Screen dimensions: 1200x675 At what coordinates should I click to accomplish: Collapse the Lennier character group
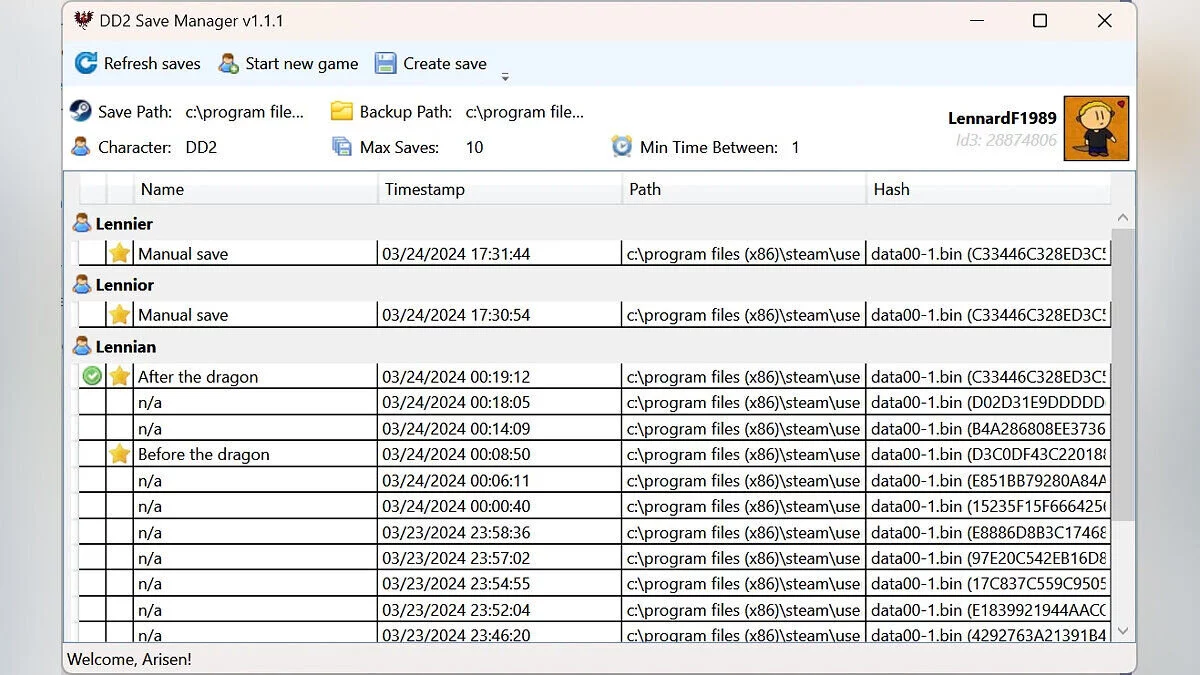click(x=82, y=224)
